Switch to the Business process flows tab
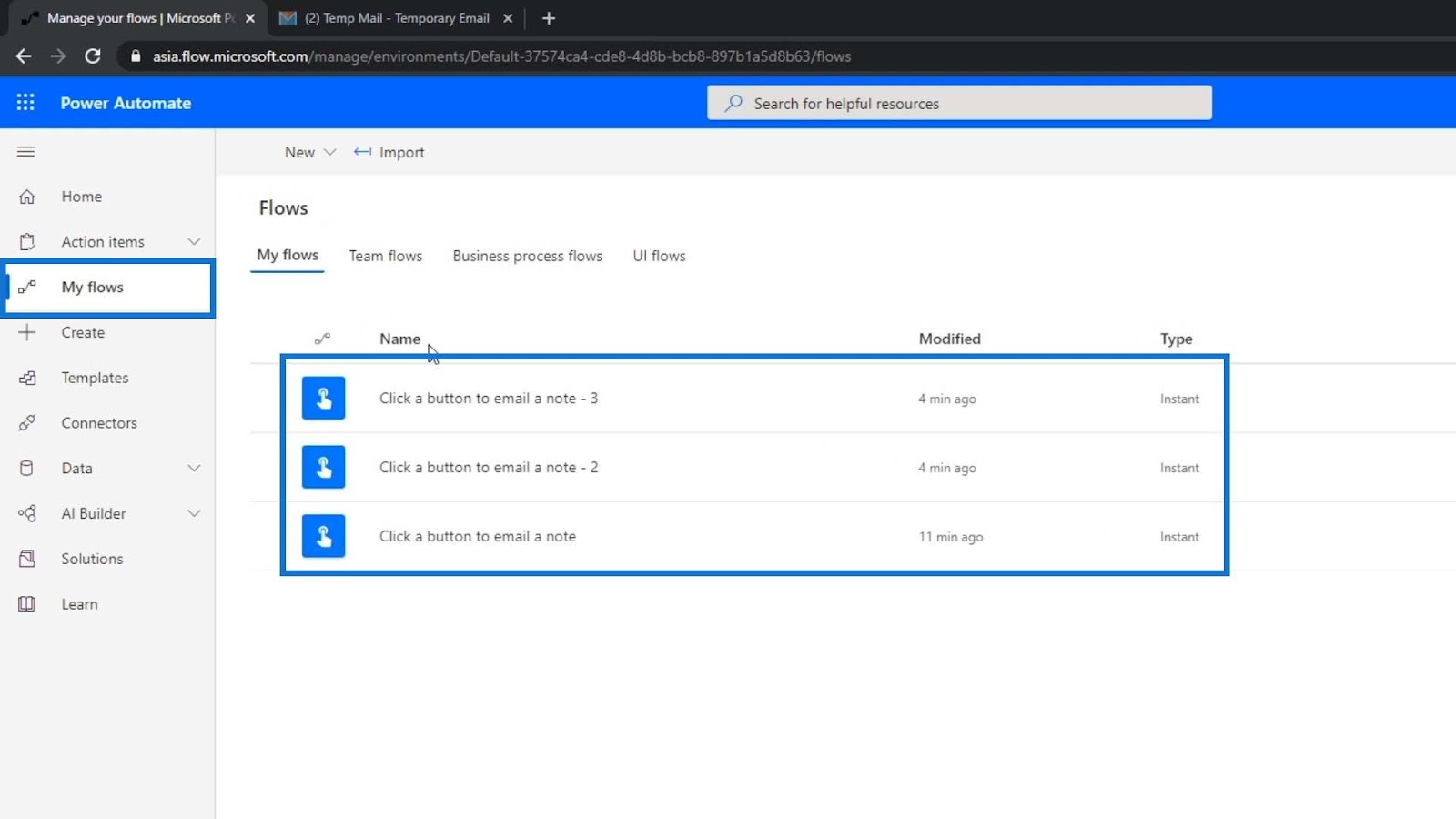 click(x=528, y=256)
